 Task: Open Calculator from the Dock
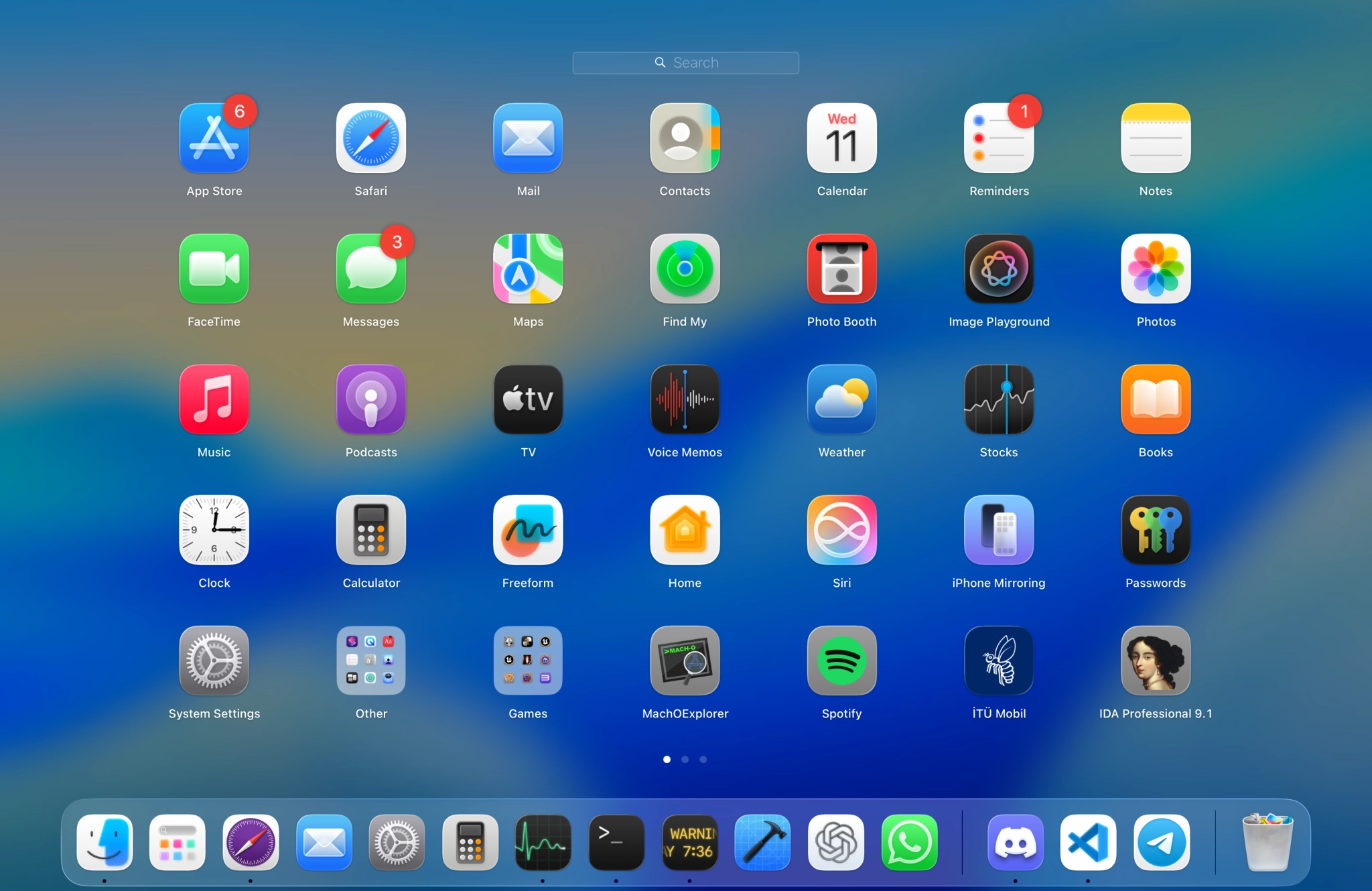click(x=470, y=842)
